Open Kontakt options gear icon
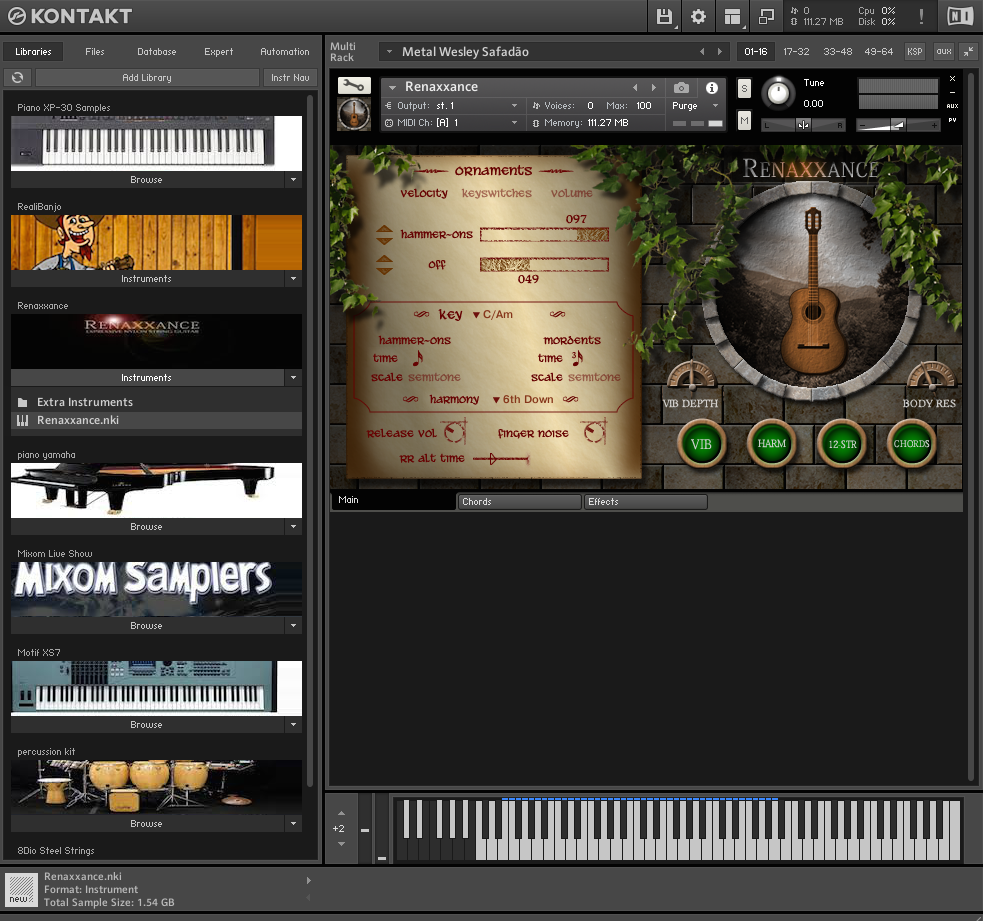The width and height of the screenshot is (983, 921). (698, 16)
